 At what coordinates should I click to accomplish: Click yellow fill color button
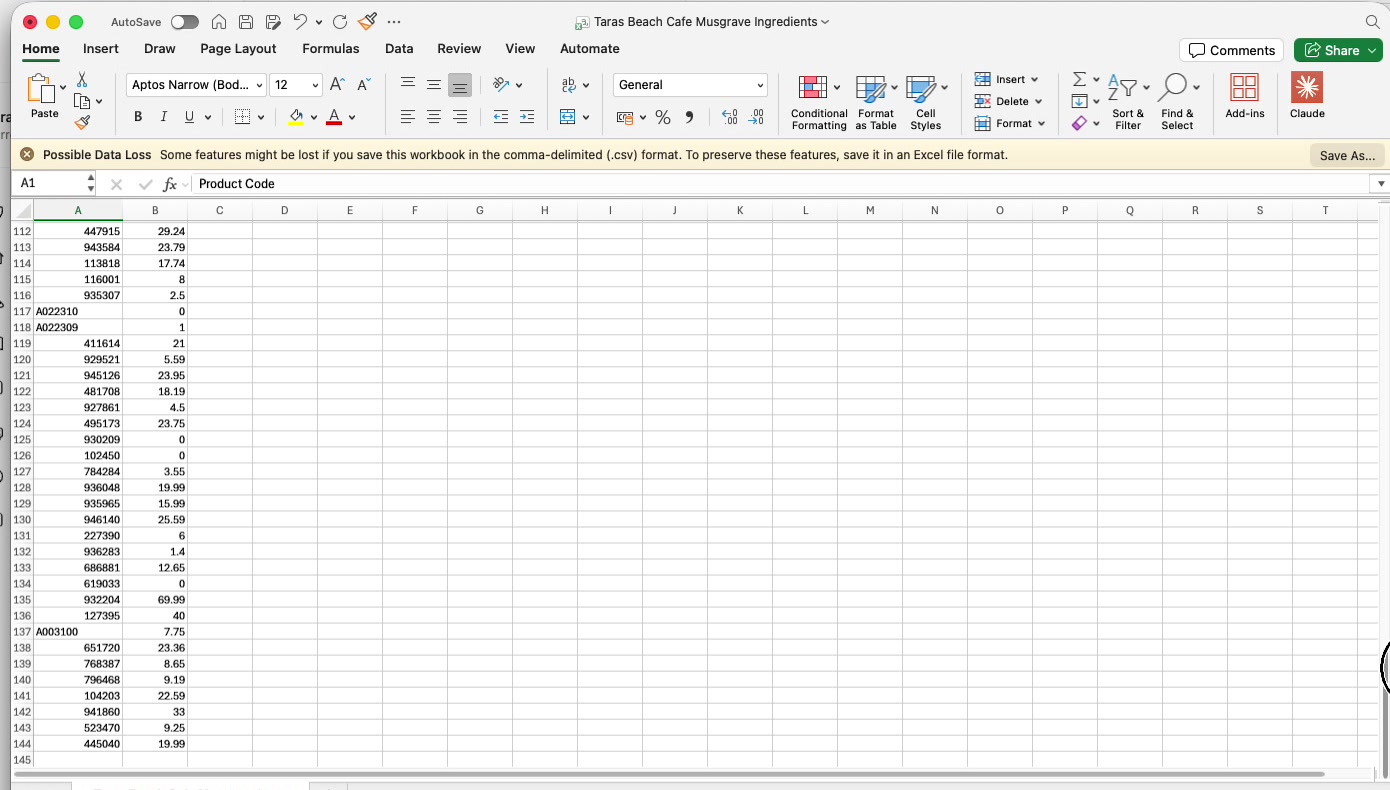[296, 117]
